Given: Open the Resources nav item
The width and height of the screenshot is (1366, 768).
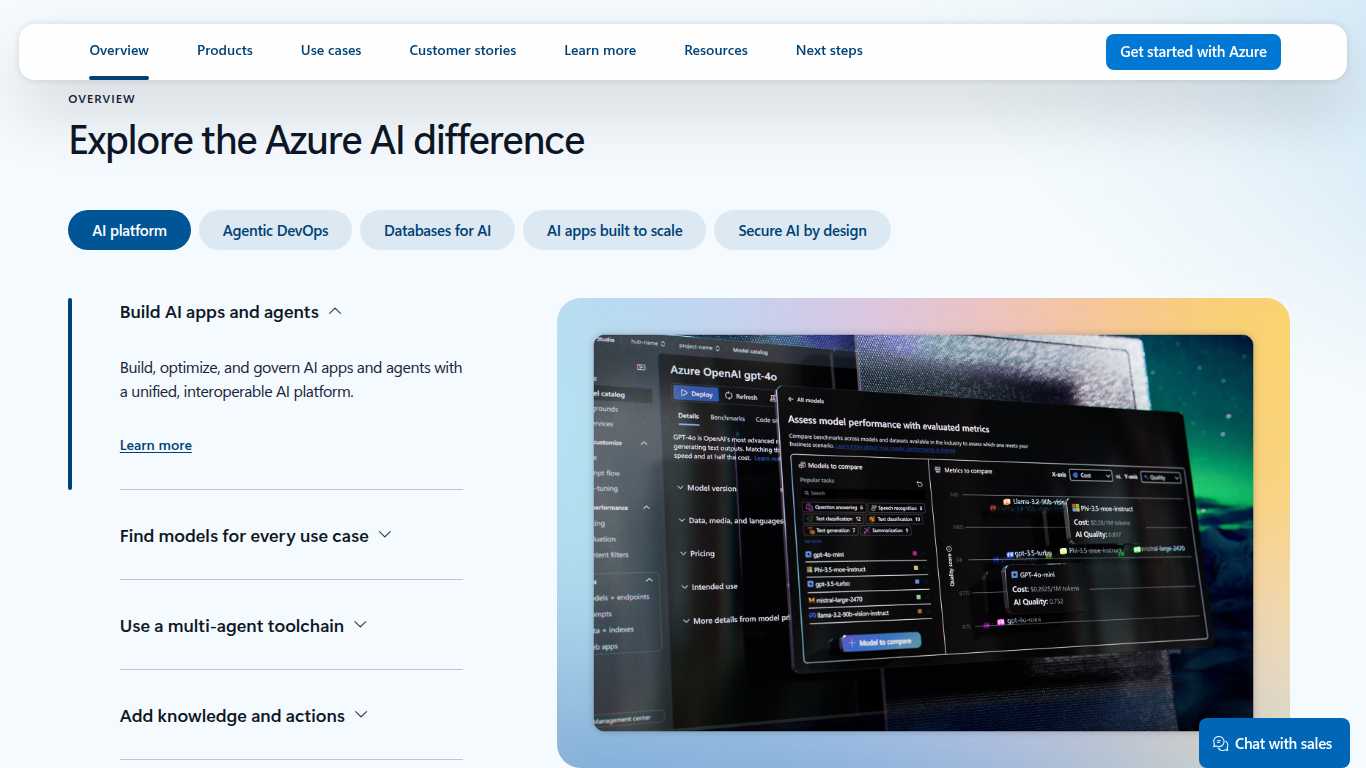Looking at the screenshot, I should click(716, 50).
